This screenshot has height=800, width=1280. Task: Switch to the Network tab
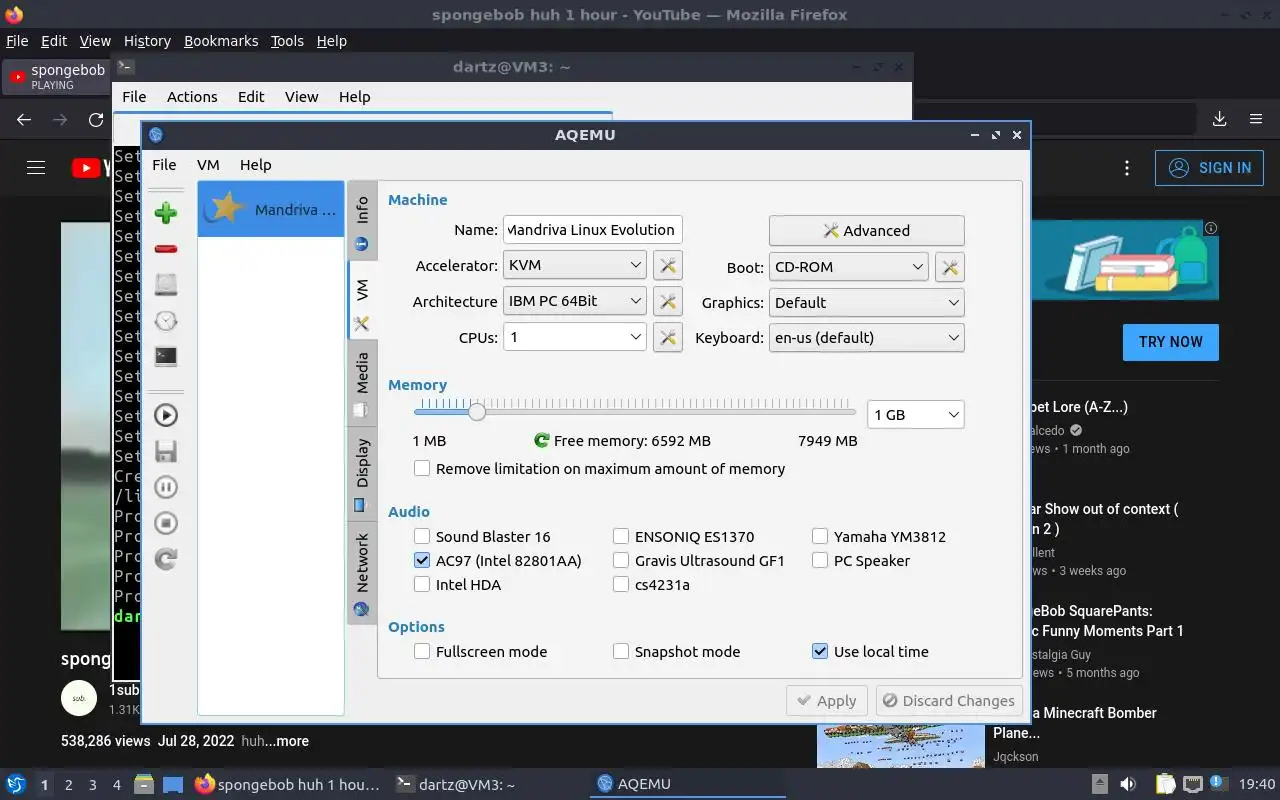pos(362,574)
